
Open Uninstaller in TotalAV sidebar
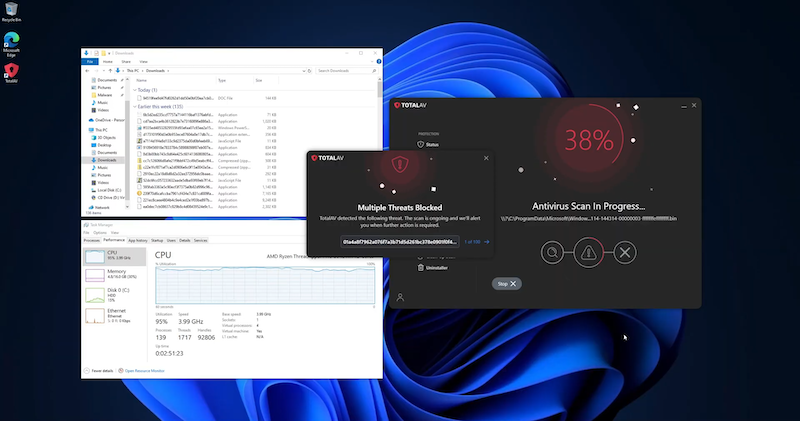coord(433,267)
